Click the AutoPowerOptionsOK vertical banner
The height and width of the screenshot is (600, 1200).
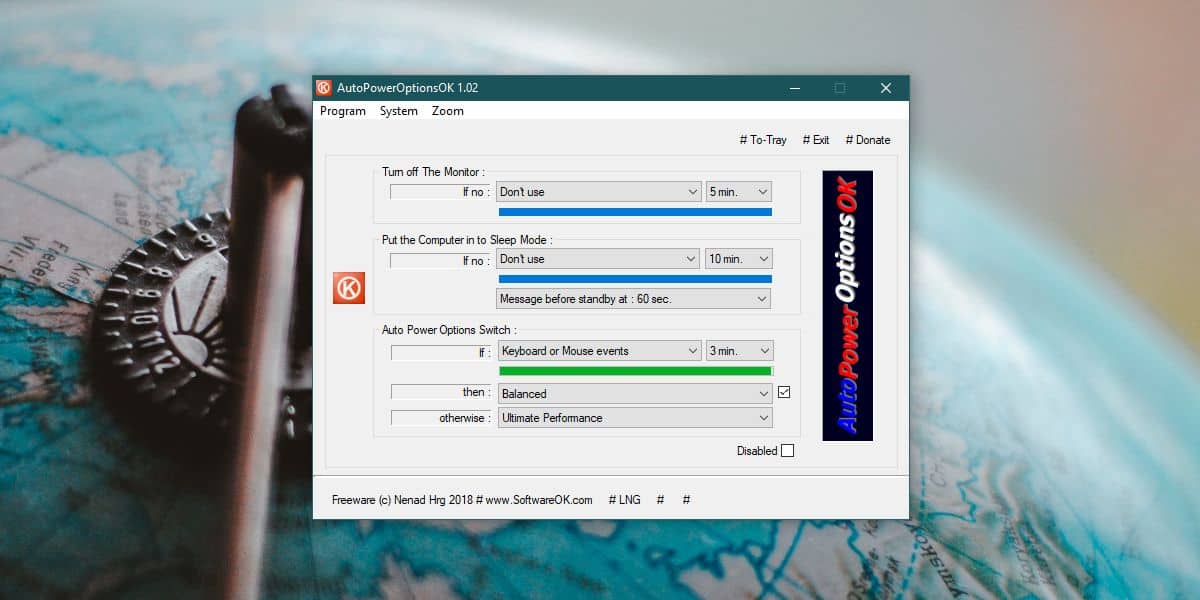[847, 306]
